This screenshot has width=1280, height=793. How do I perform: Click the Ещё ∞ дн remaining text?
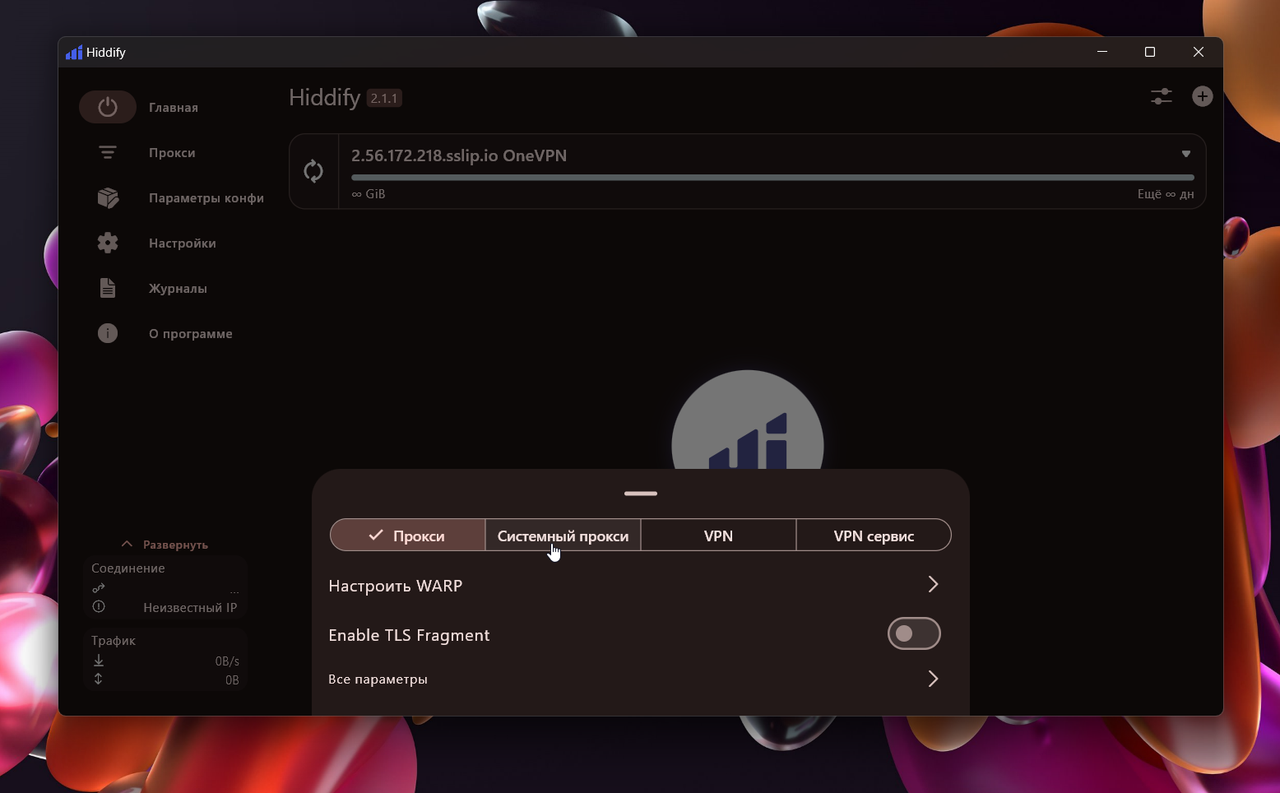coord(1165,194)
